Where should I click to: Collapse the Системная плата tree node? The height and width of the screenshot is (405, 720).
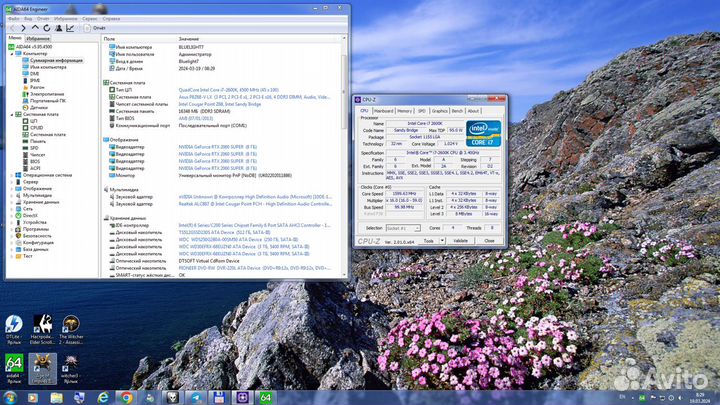pyautogui.click(x=12, y=114)
